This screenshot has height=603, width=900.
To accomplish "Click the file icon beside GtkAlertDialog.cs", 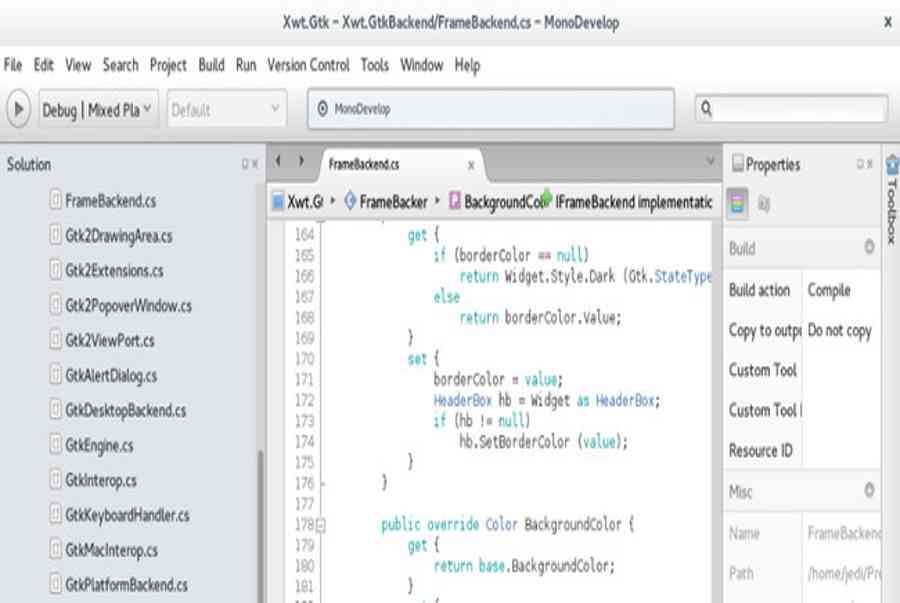I will point(56,375).
